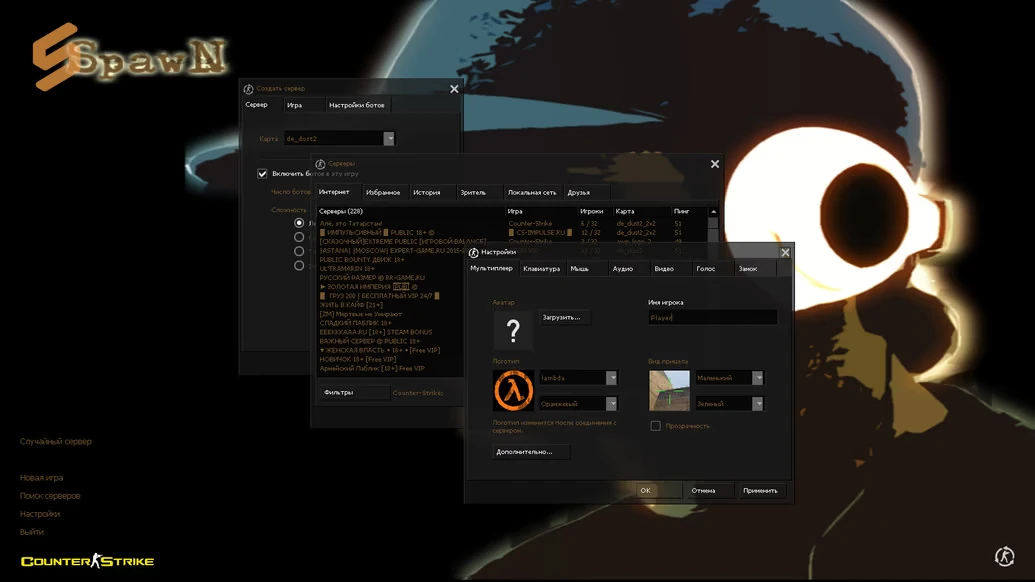The height and width of the screenshot is (582, 1035).
Task: Click the Имя игрока name input field
Action: (x=712, y=318)
